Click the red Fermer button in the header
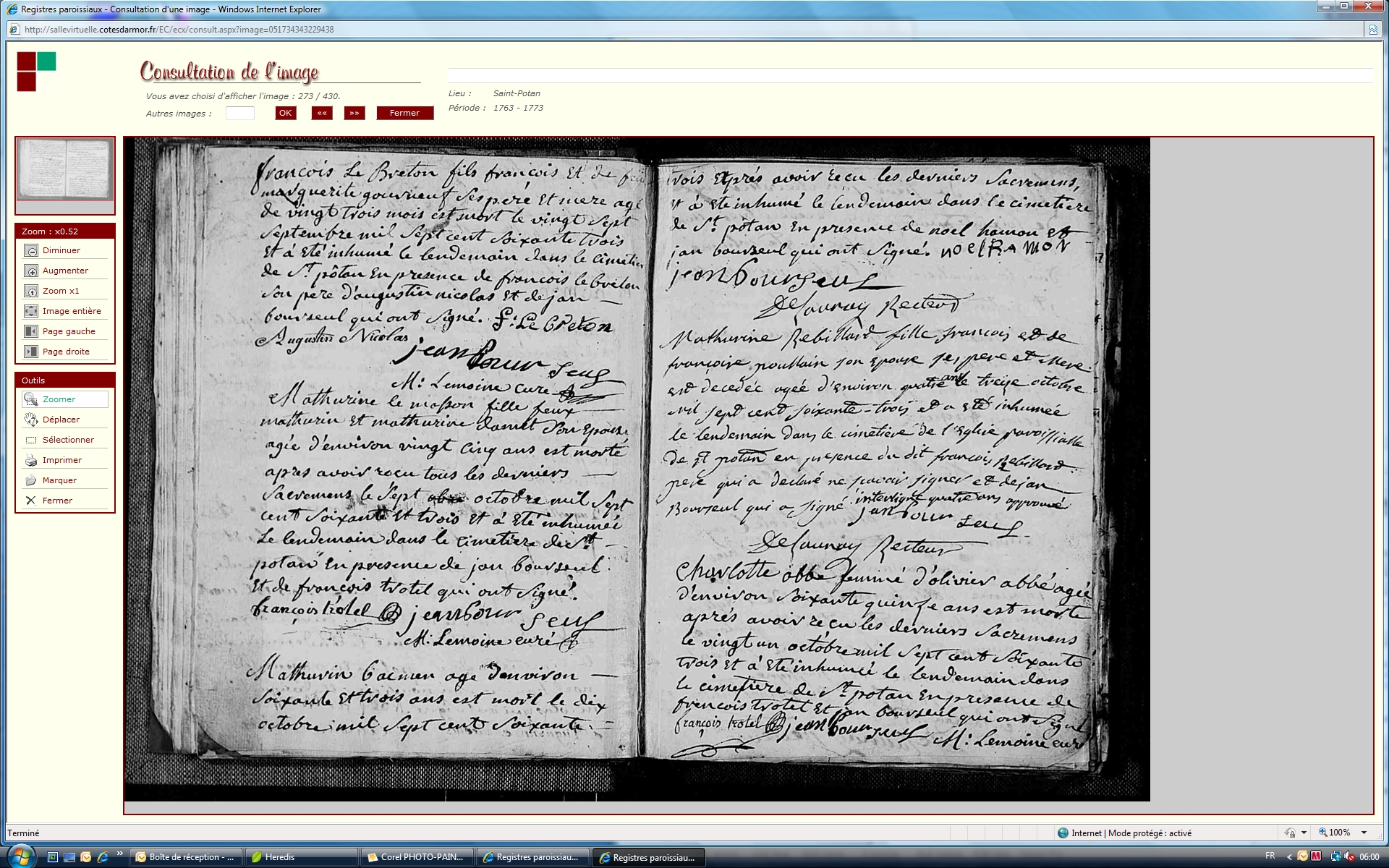The image size is (1389, 868). [x=404, y=113]
